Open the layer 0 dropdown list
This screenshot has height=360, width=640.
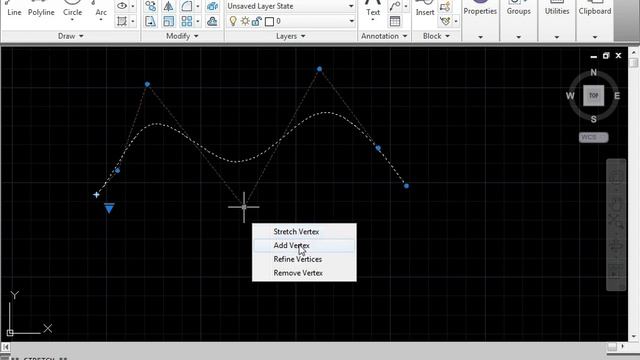point(351,21)
